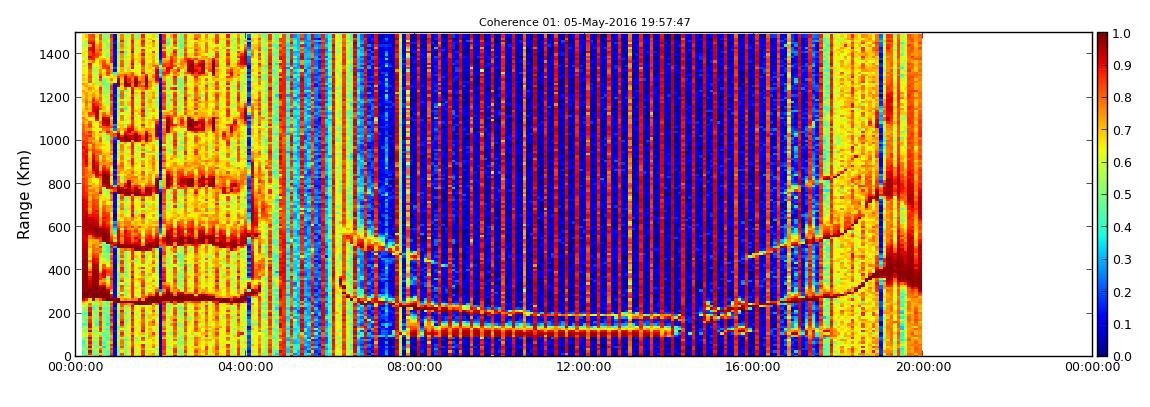Click the 400 range tick label
The image size is (1150, 407).
pyautogui.click(x=61, y=271)
